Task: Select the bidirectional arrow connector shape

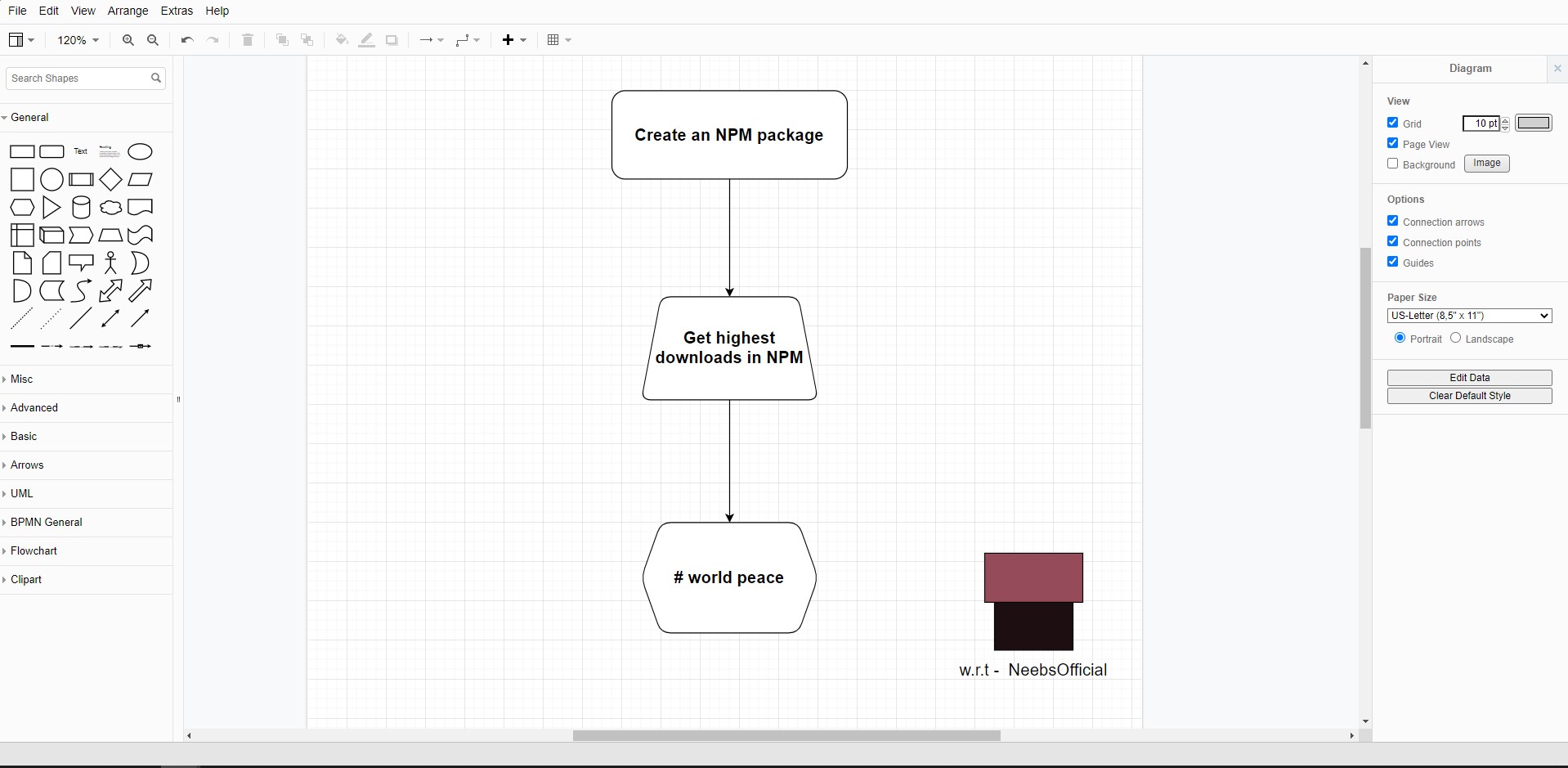Action: pos(110,319)
